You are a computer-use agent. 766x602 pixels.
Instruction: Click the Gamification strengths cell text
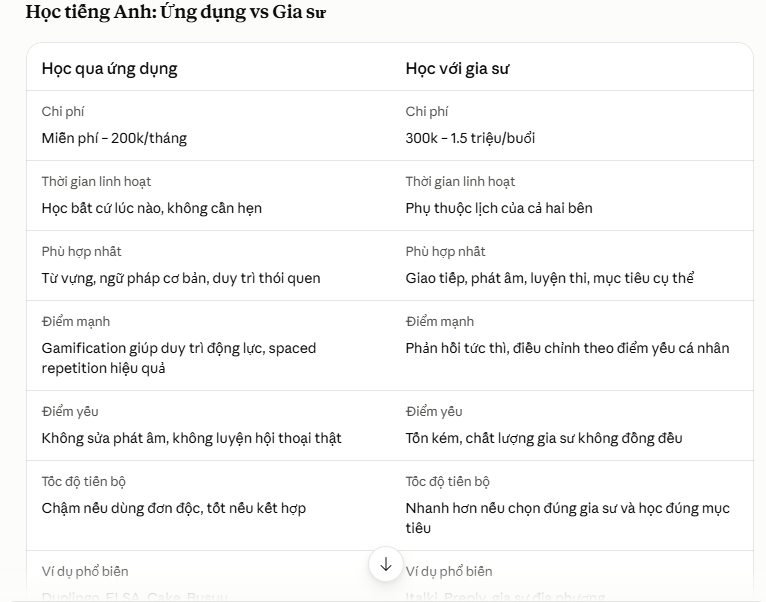click(179, 358)
